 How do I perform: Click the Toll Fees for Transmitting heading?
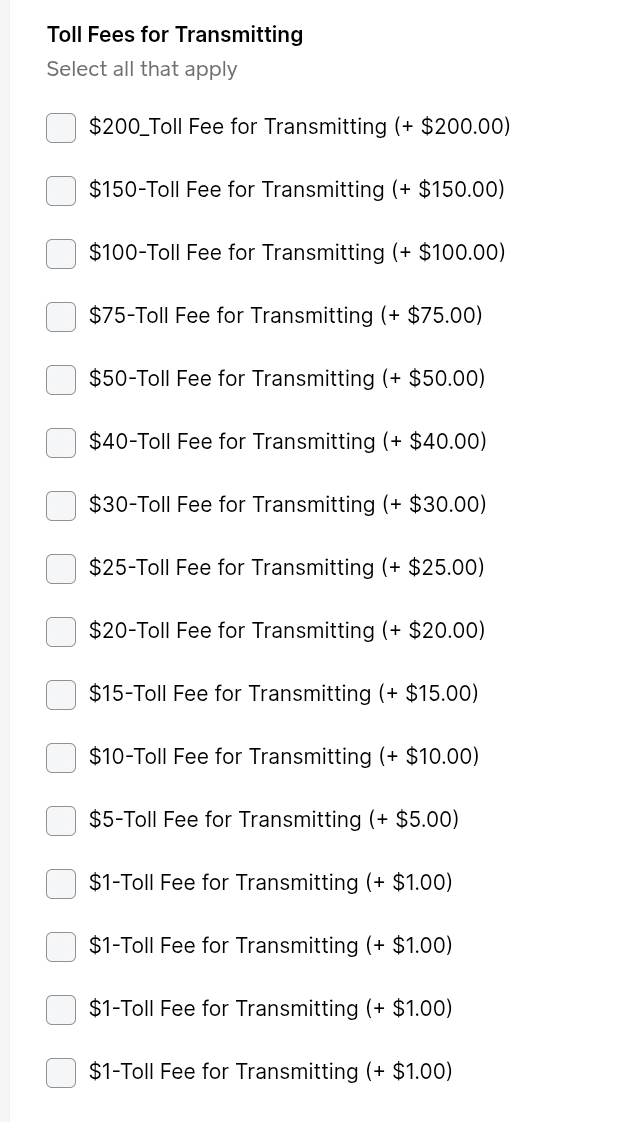coord(174,34)
